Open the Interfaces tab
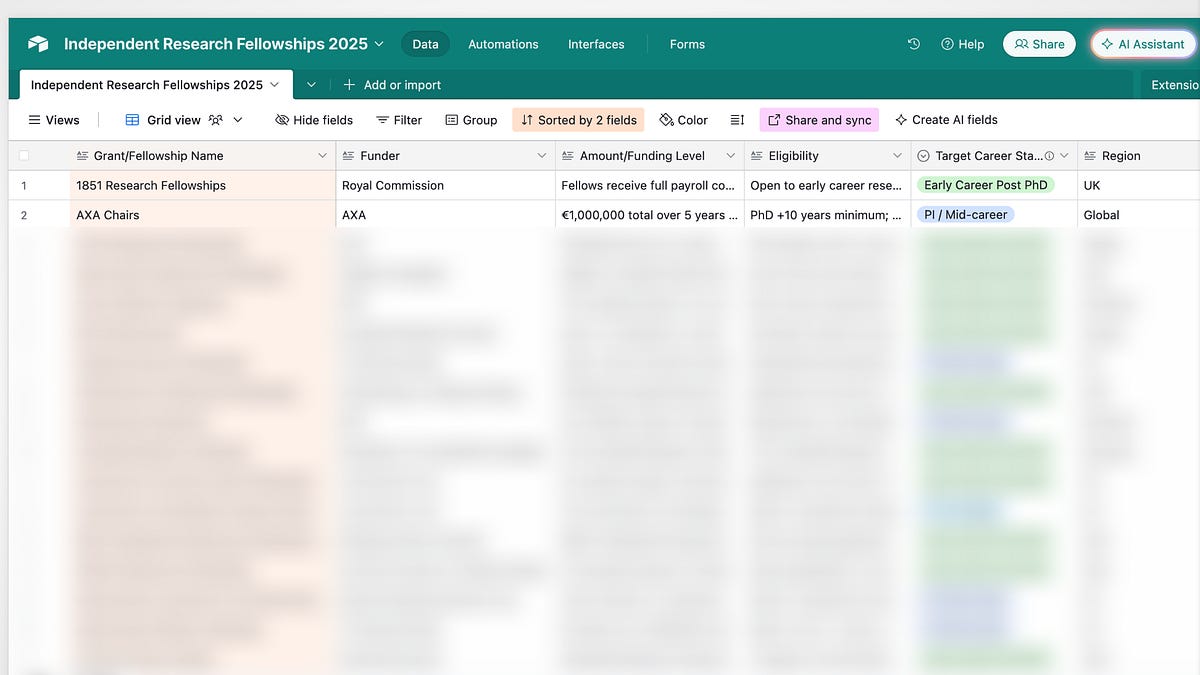 (x=596, y=44)
